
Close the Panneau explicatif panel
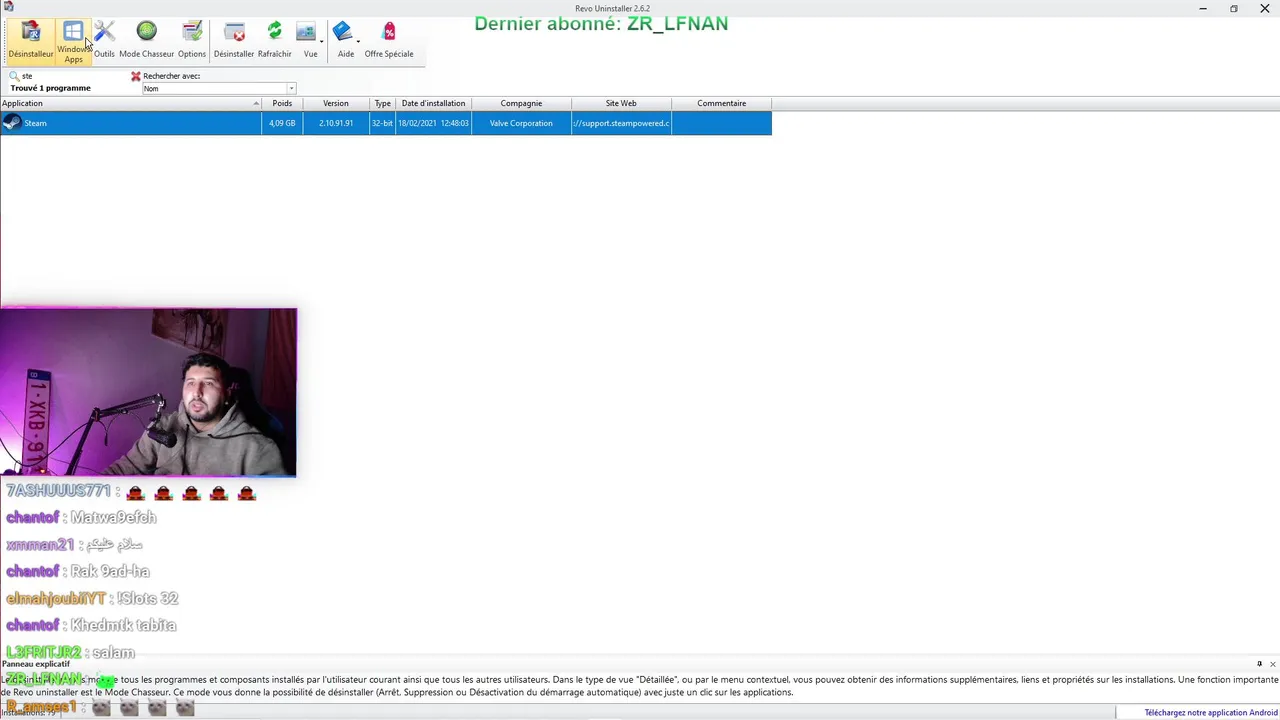click(1272, 664)
